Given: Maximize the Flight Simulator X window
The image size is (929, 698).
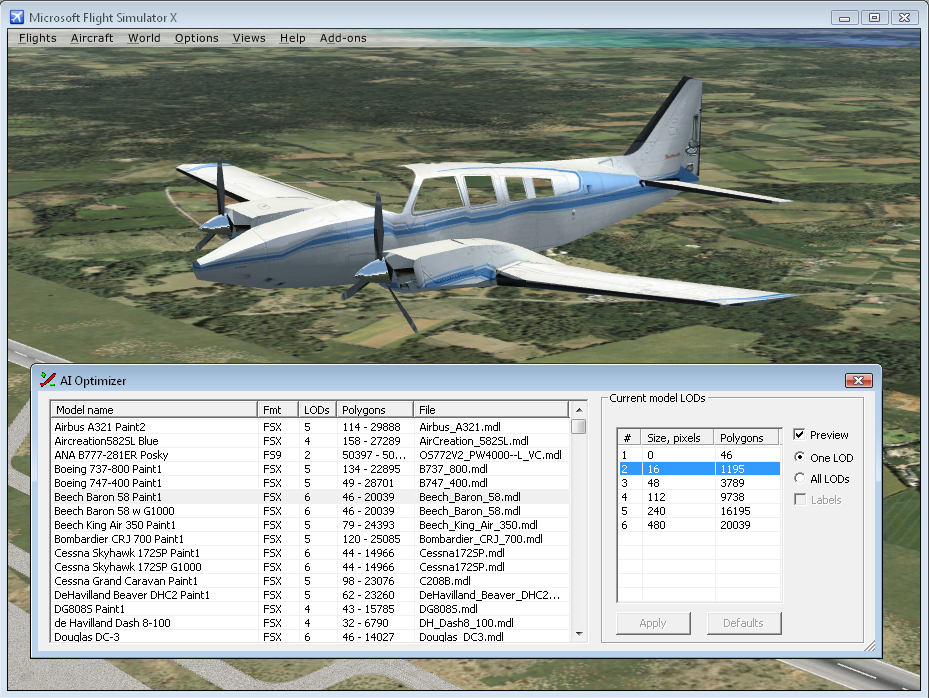Looking at the screenshot, I should [874, 18].
